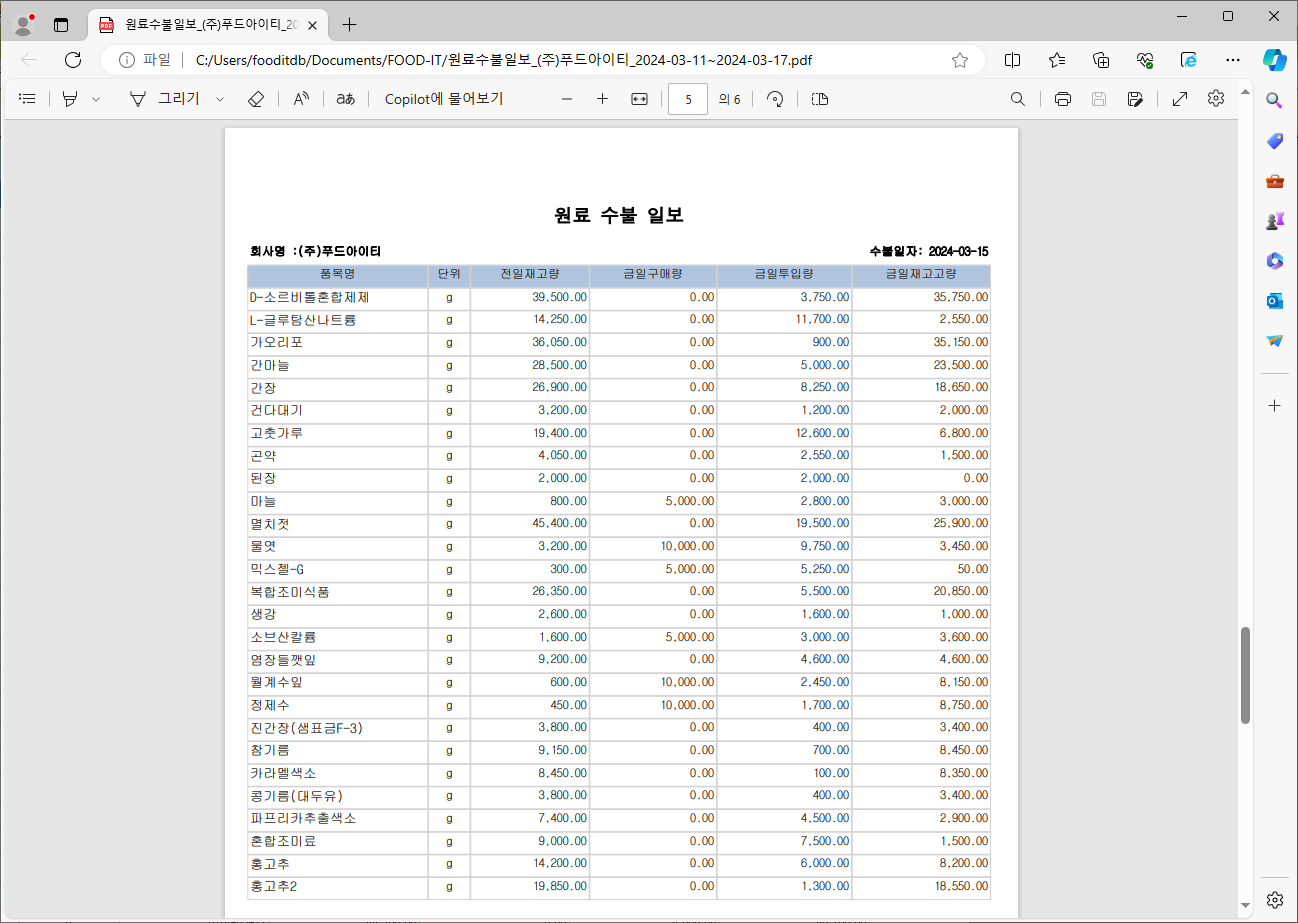Click value 45,400.00 in 멸치젓 row
Screen dimensions: 1298x923
559,523
